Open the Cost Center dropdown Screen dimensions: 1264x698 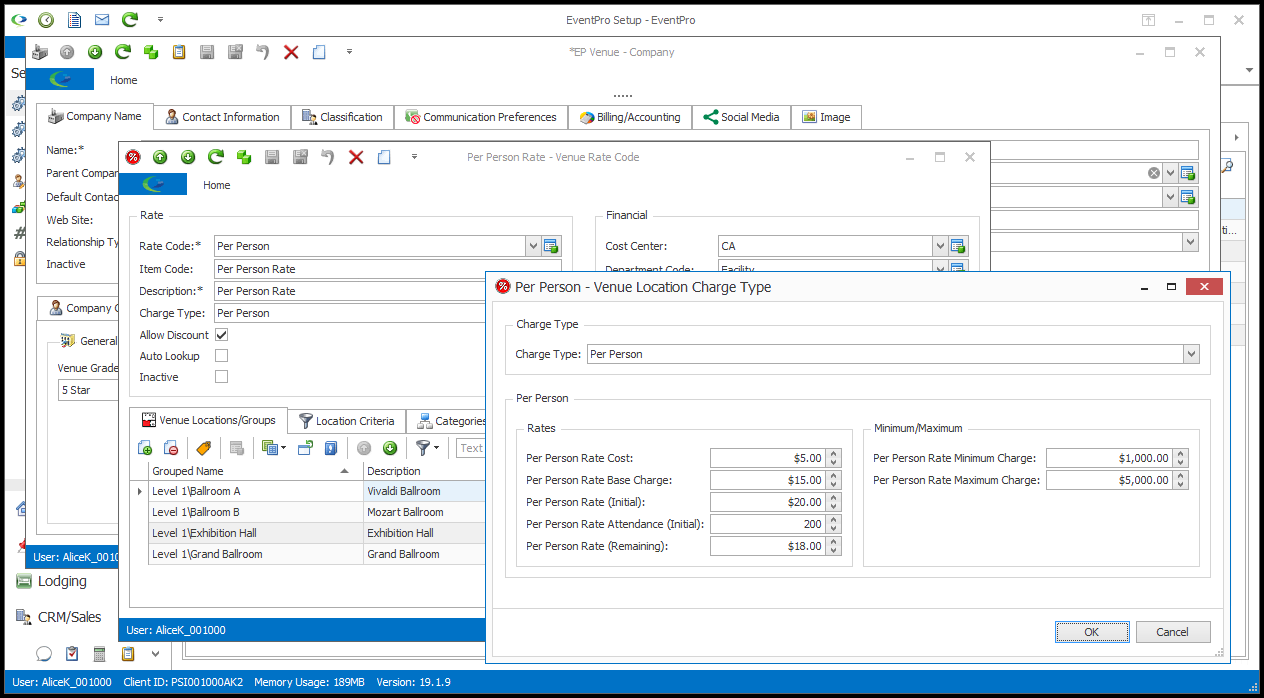point(940,246)
